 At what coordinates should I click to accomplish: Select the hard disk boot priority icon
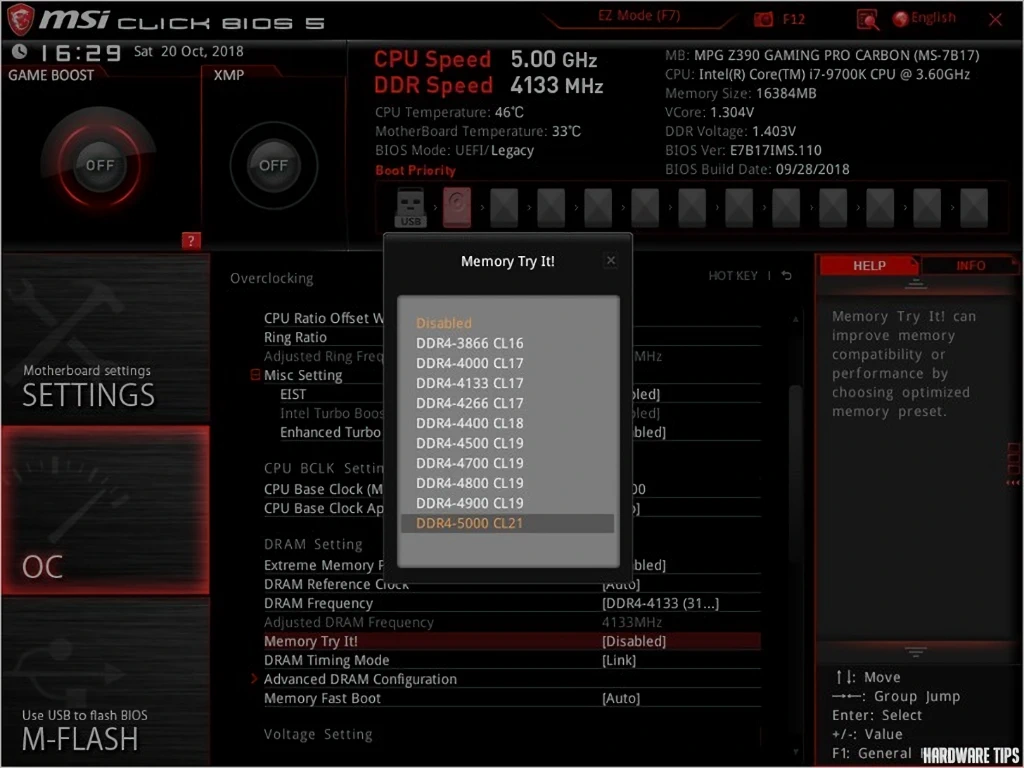coord(456,207)
